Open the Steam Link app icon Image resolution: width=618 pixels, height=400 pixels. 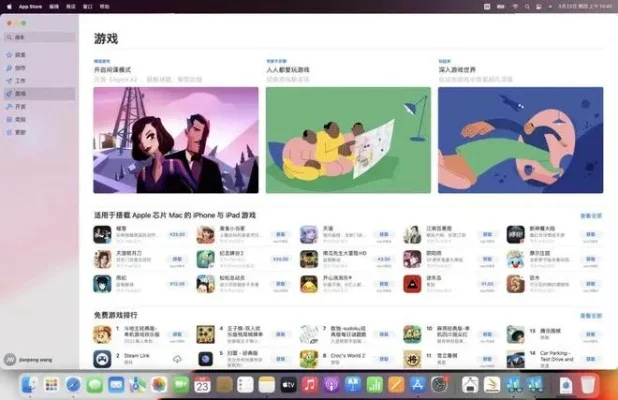pyautogui.click(x=102, y=359)
